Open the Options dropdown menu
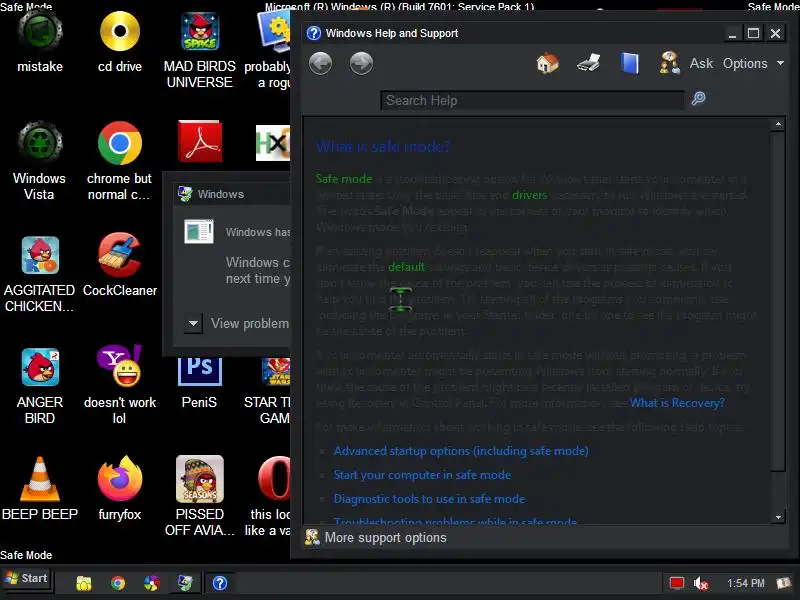800x600 pixels. point(753,63)
